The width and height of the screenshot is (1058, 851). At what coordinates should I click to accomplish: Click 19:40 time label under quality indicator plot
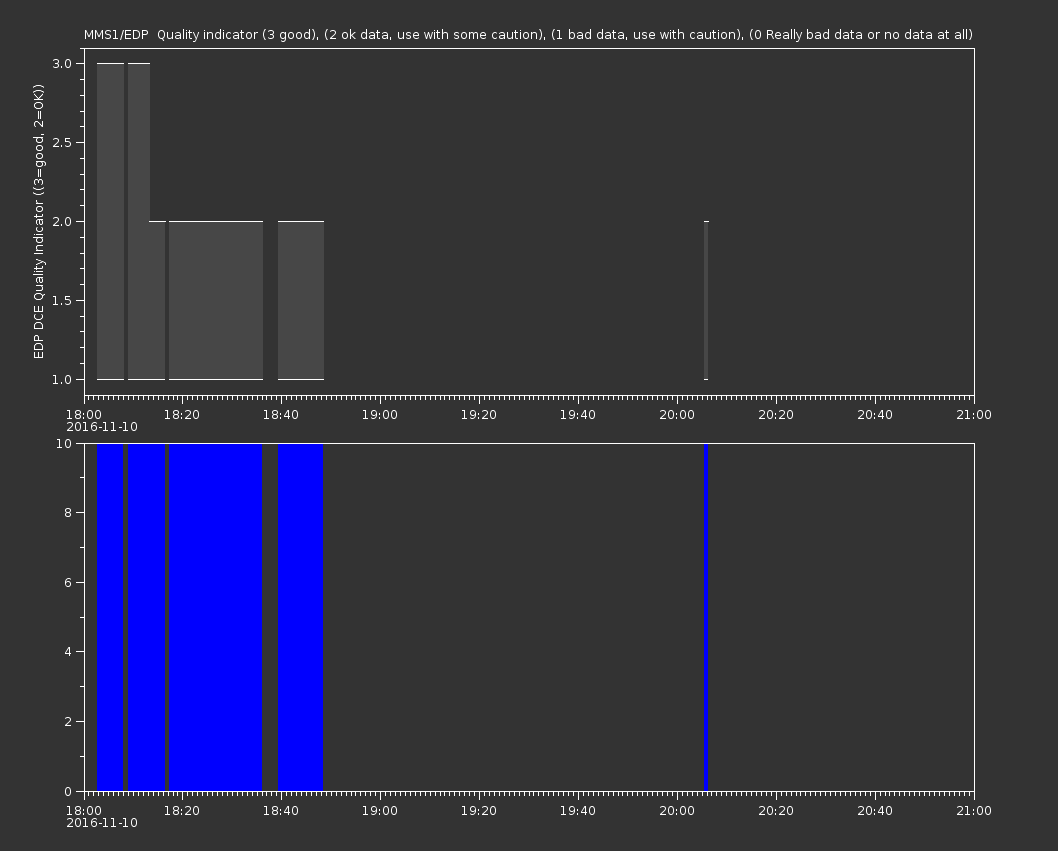coord(578,414)
